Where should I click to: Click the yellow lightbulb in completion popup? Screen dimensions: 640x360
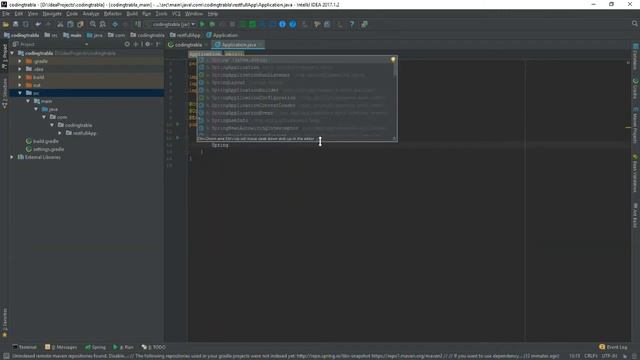[393, 60]
